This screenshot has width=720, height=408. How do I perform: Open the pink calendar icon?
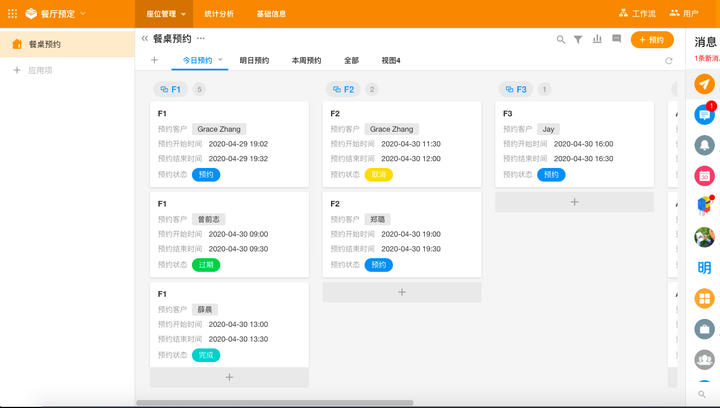click(x=704, y=176)
